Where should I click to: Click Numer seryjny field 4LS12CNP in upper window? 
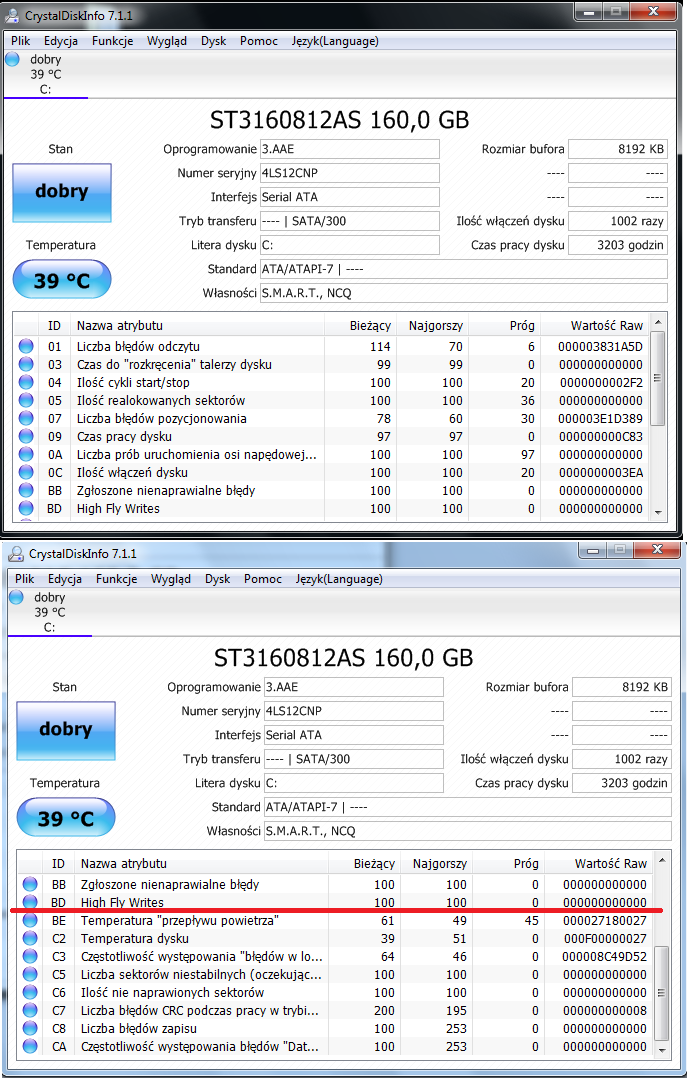(x=350, y=173)
